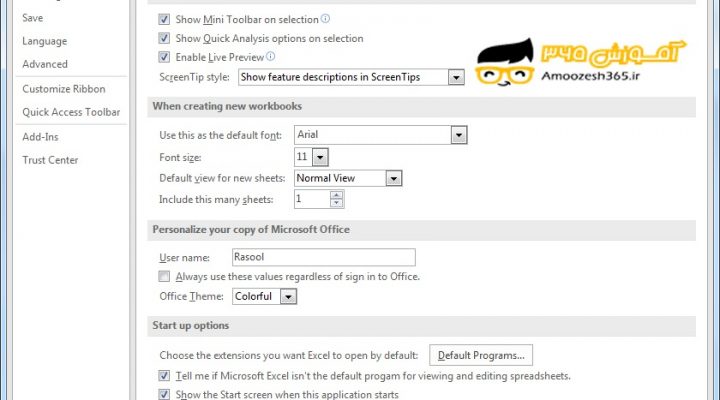Open the Trust Center category

pyautogui.click(x=50, y=160)
